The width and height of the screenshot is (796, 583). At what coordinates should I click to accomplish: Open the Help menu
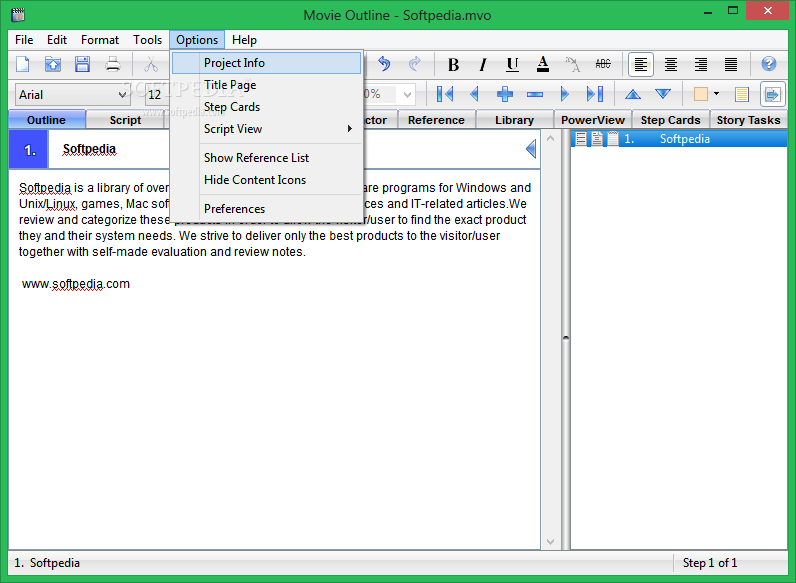(x=244, y=40)
